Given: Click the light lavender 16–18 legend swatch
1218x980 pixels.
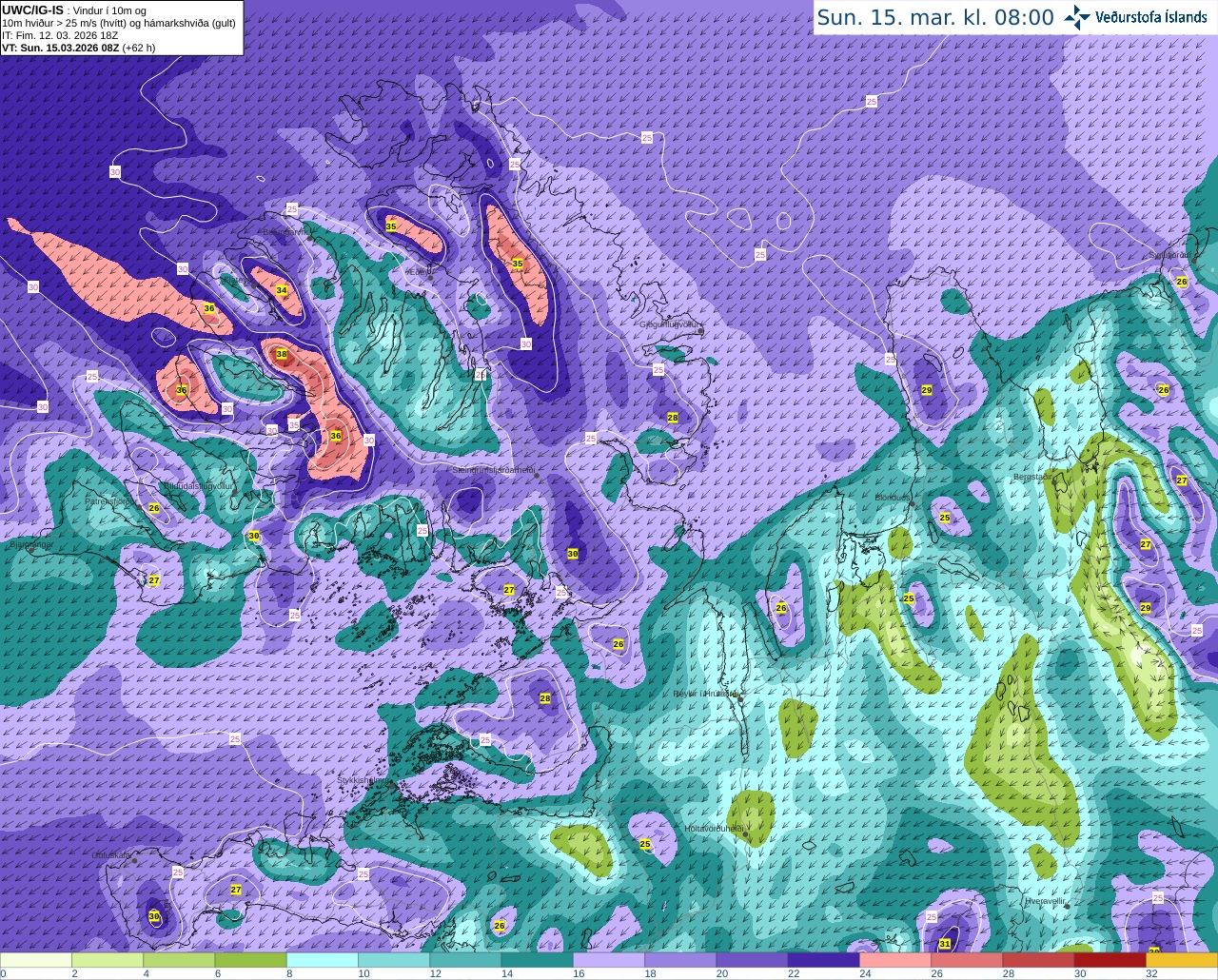Looking at the screenshot, I should [608, 960].
